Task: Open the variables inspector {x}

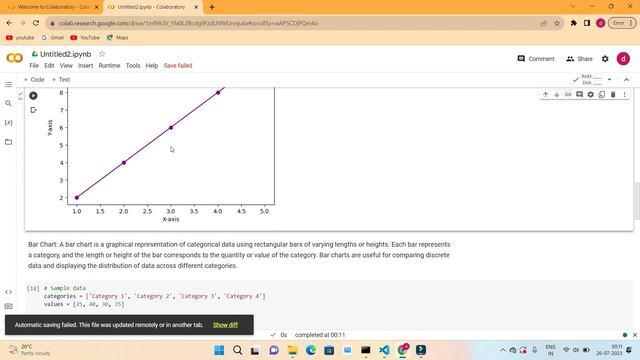Action: (8, 123)
